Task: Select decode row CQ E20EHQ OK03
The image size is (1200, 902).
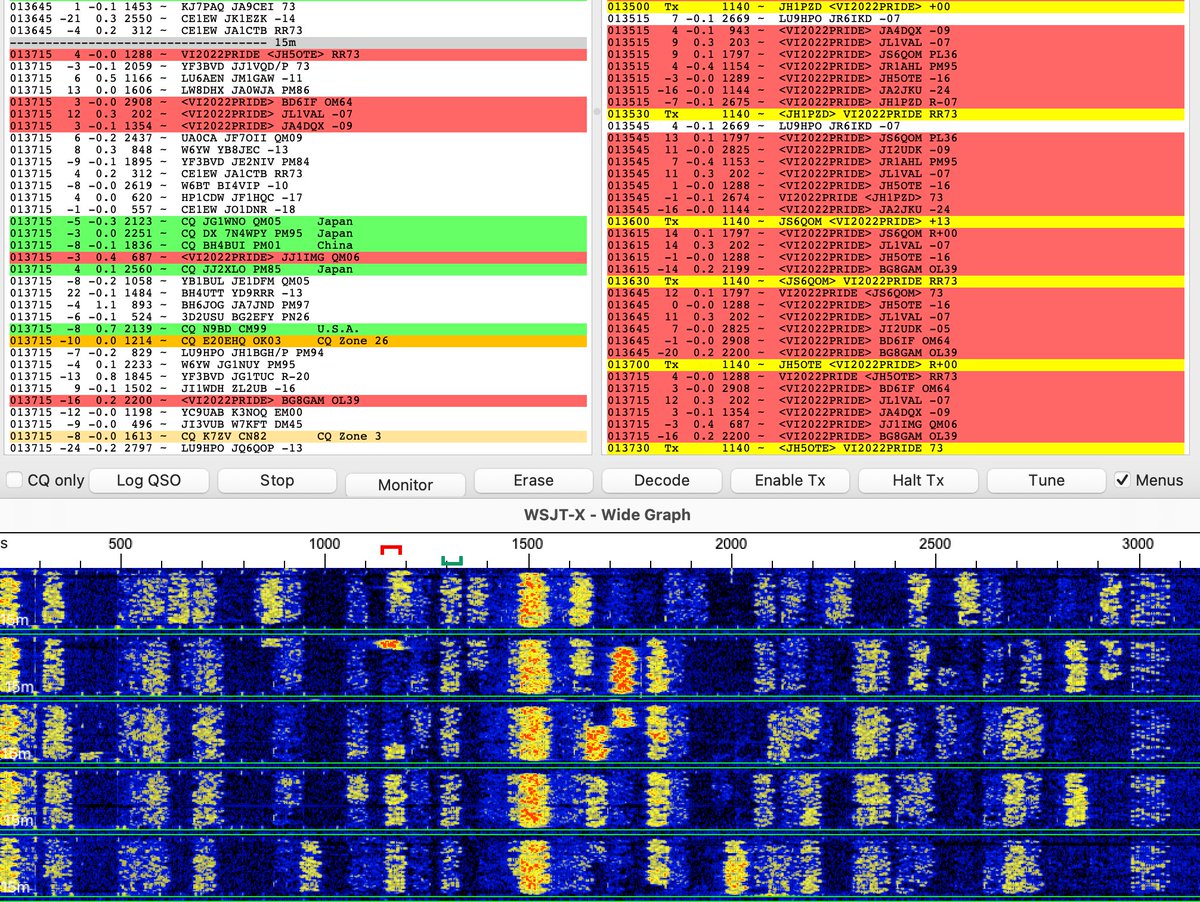Action: pos(296,341)
